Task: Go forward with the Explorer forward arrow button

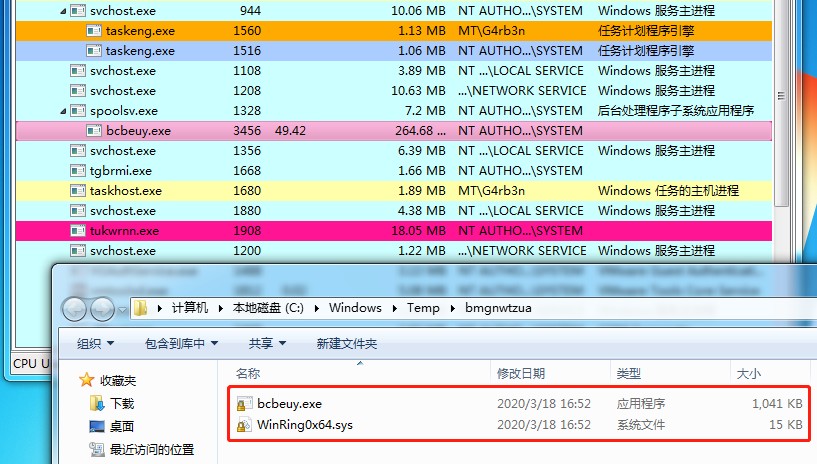Action: (x=102, y=309)
